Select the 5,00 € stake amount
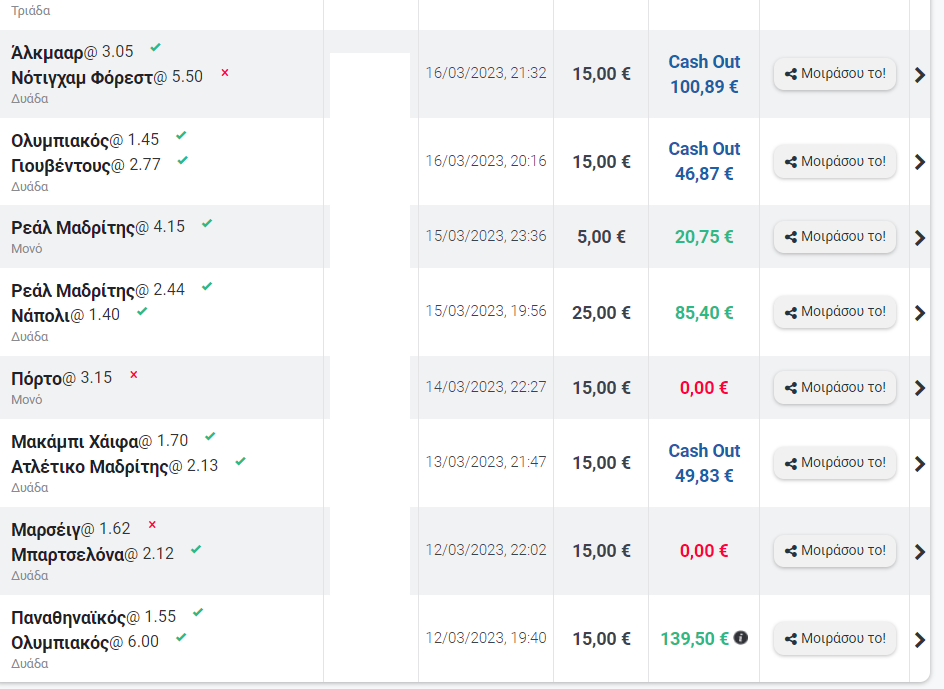The width and height of the screenshot is (944, 689). tap(601, 237)
